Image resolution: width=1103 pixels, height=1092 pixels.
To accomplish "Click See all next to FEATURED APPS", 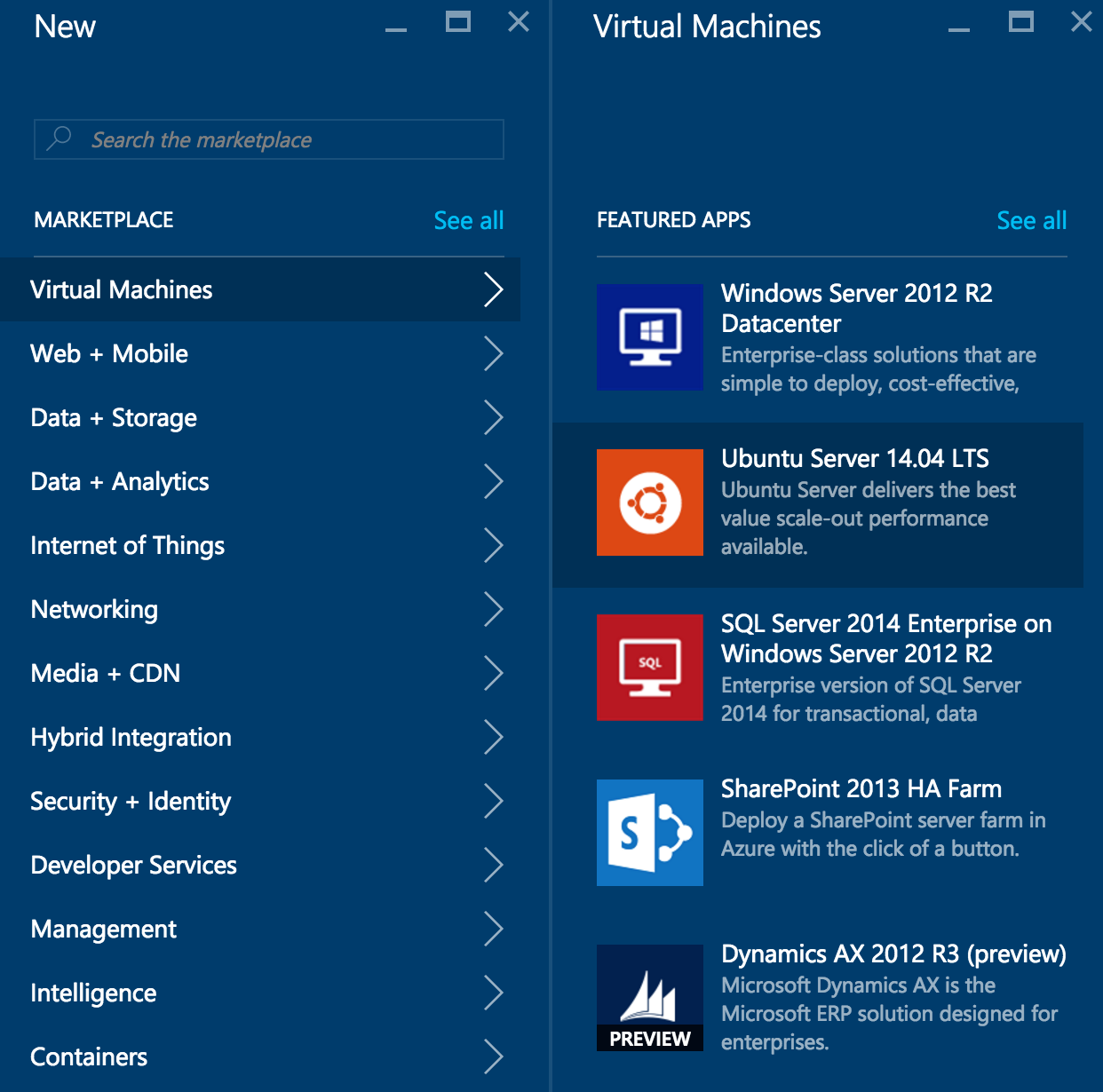I will (1031, 220).
